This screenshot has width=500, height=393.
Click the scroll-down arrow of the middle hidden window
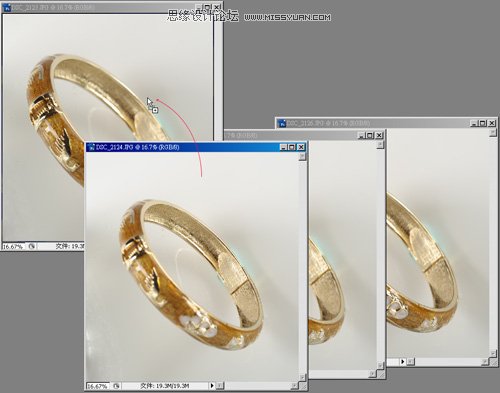[x=381, y=366]
